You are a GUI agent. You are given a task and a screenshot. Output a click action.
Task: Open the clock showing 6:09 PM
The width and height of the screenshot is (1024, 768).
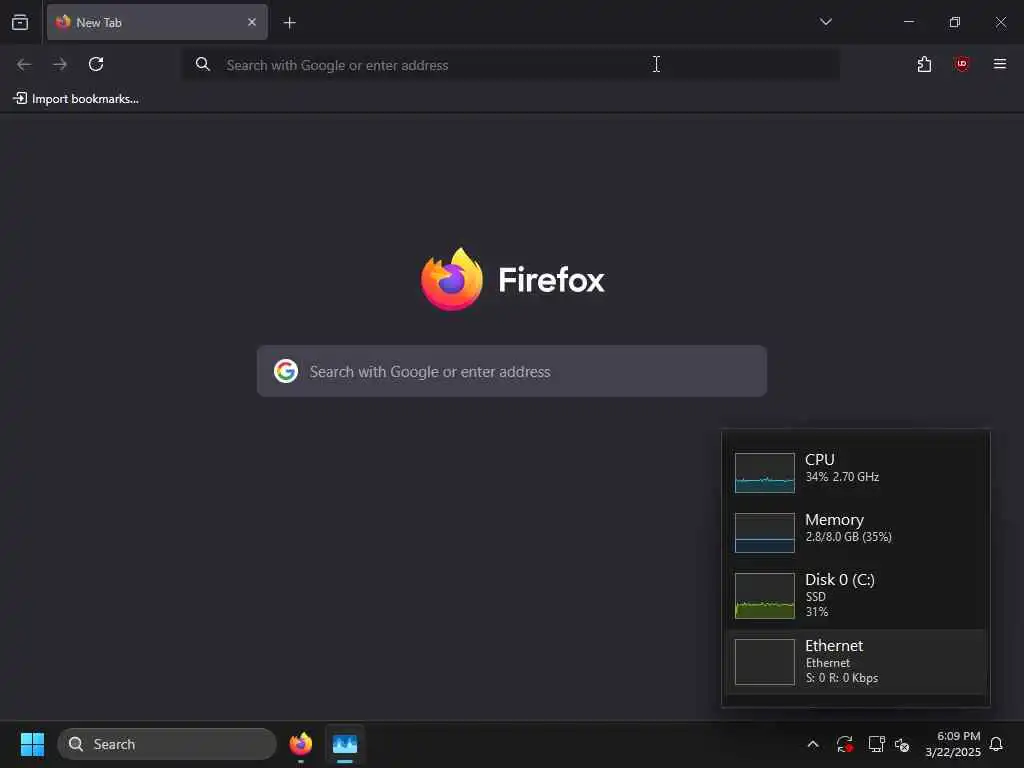952,744
